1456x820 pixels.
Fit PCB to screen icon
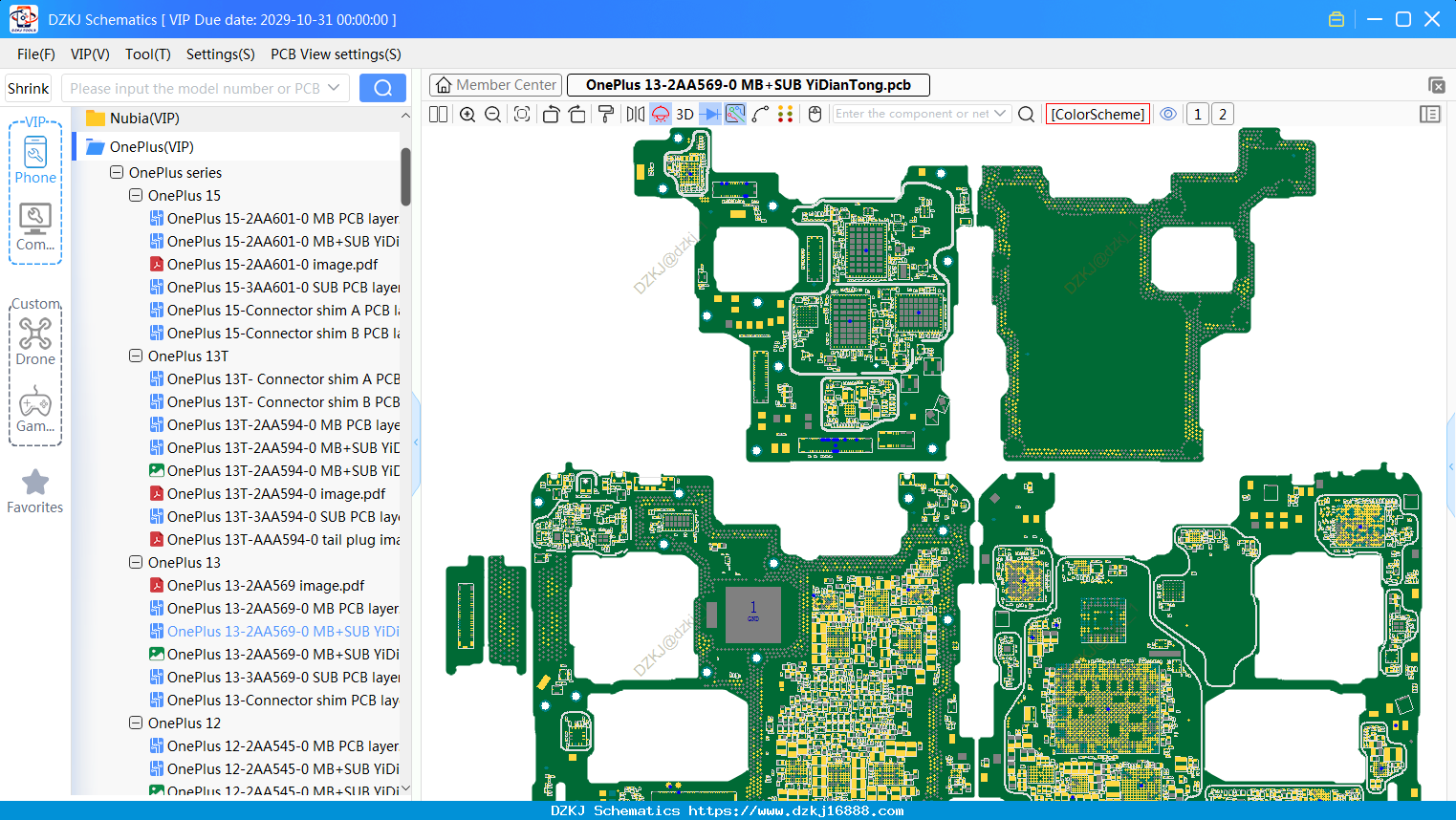click(x=522, y=114)
